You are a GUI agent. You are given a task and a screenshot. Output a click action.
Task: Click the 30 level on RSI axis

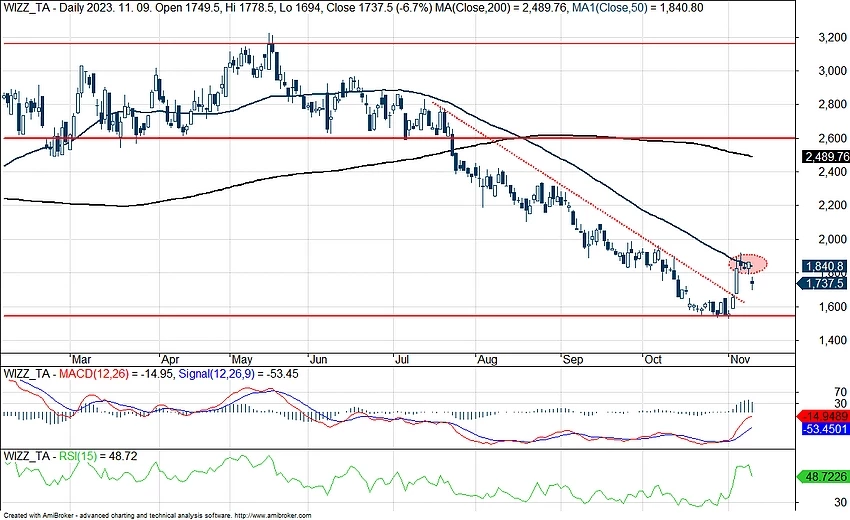(840, 502)
